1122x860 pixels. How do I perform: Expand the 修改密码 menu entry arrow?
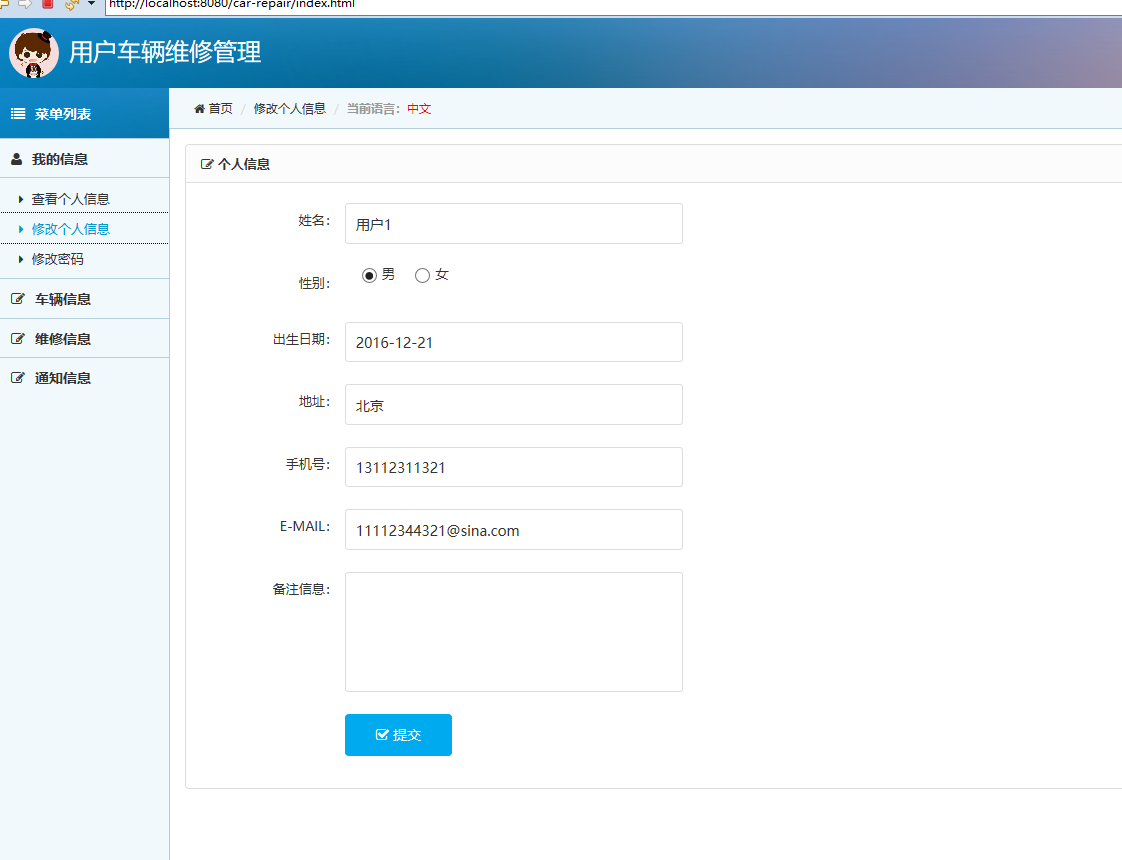coord(22,259)
